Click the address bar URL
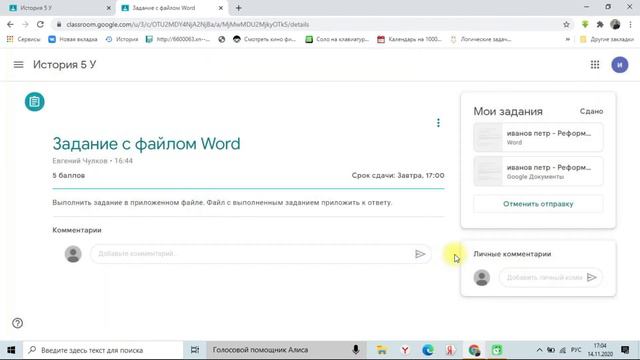This screenshot has height=360, width=640. [x=187, y=24]
